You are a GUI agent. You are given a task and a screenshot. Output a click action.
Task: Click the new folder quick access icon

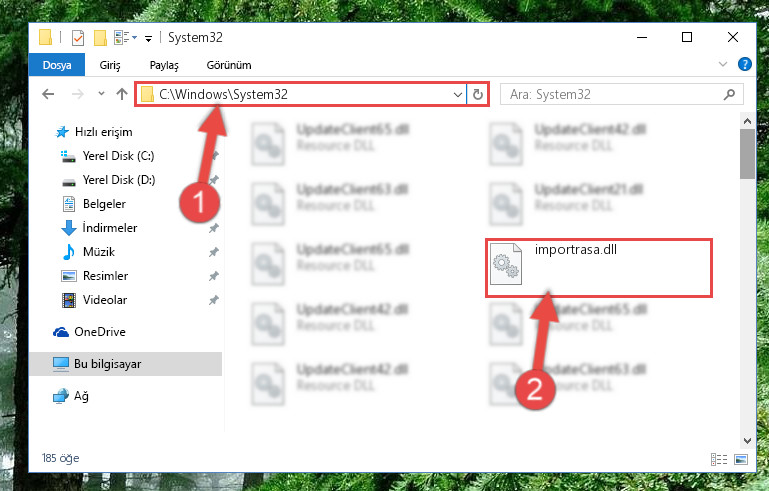tap(100, 38)
